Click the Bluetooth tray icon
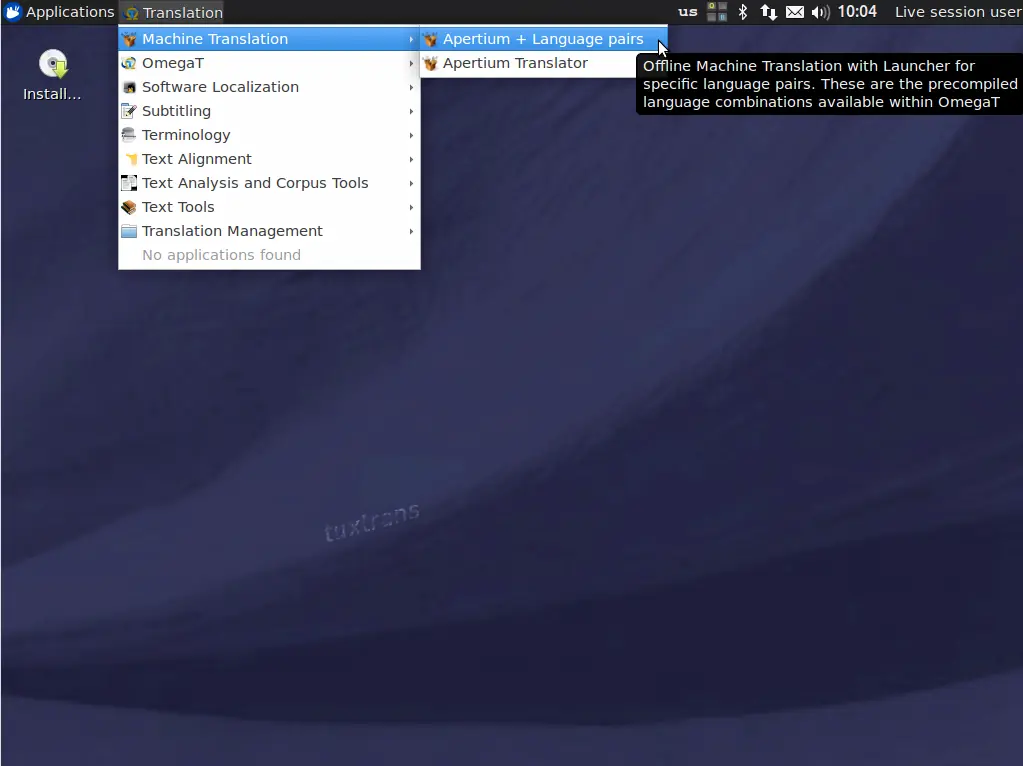1023x766 pixels. (742, 12)
